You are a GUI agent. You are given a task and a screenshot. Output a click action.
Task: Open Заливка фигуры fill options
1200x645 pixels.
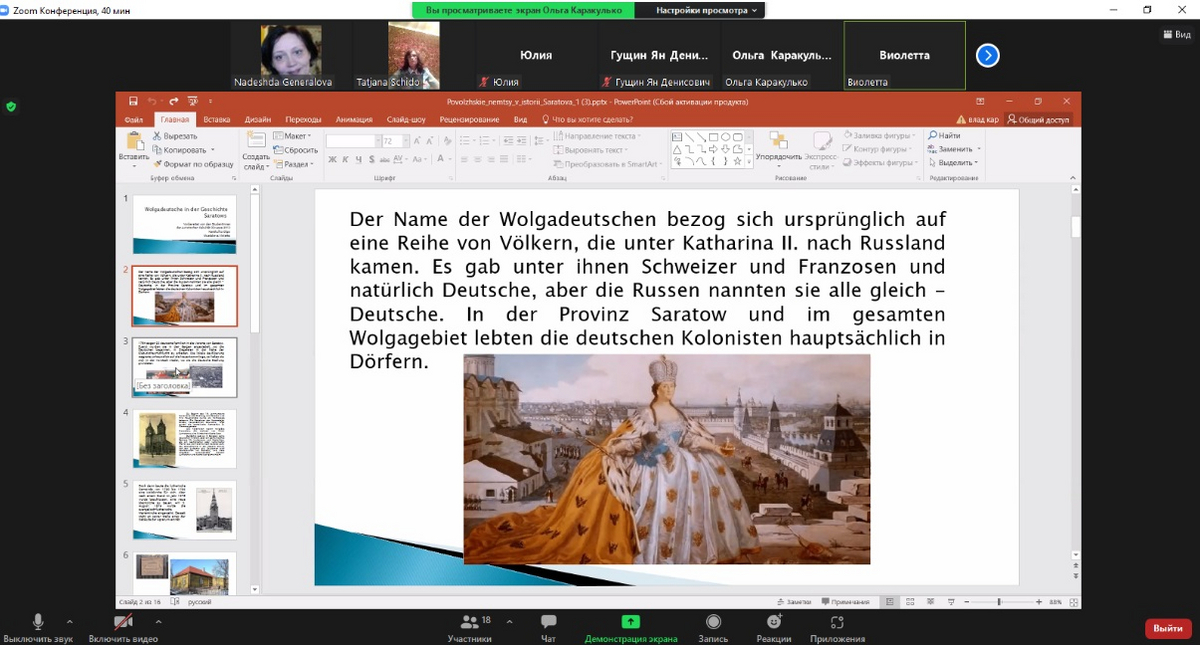(x=878, y=135)
